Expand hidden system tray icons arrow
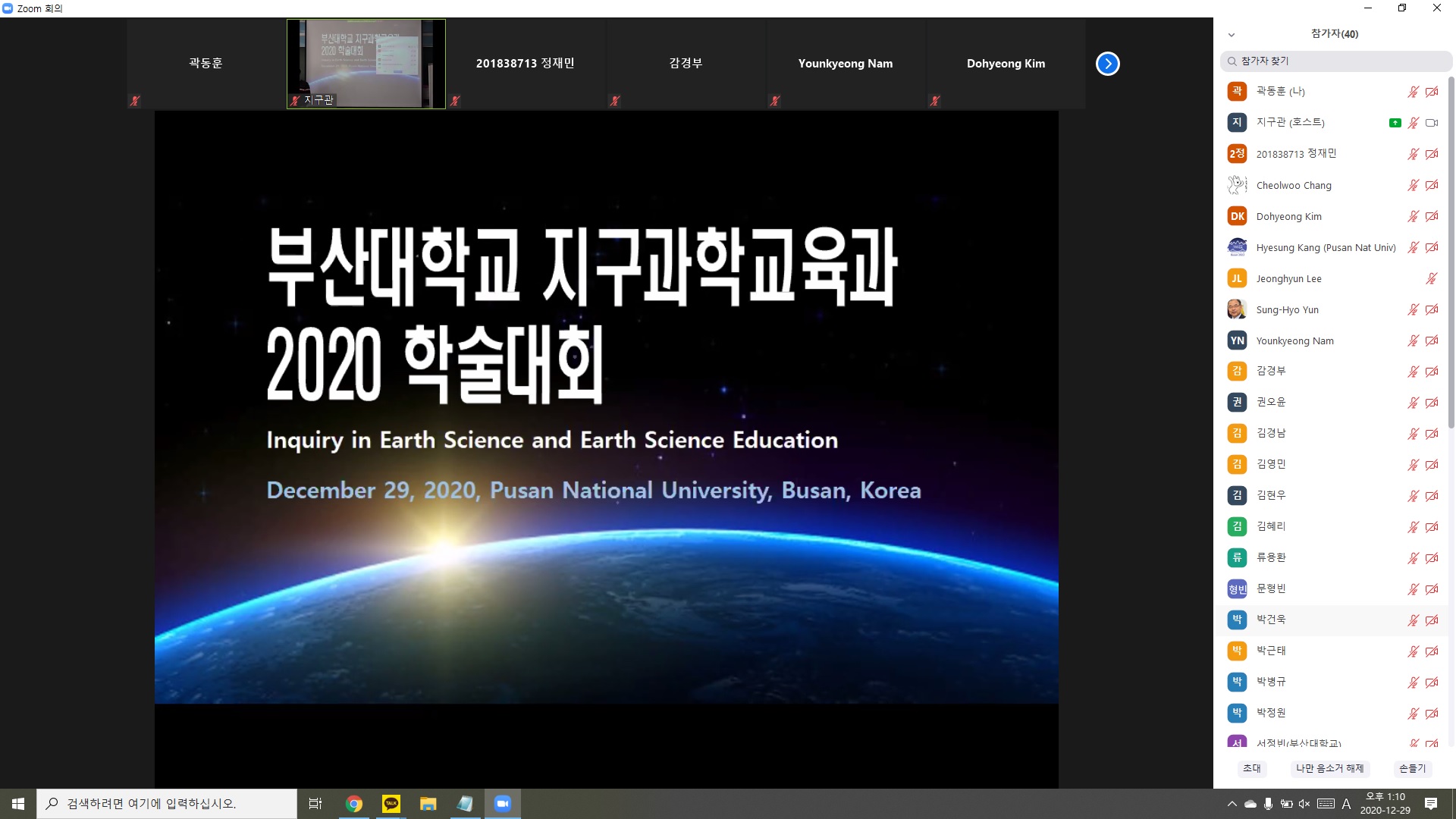The image size is (1456, 819). (1232, 804)
